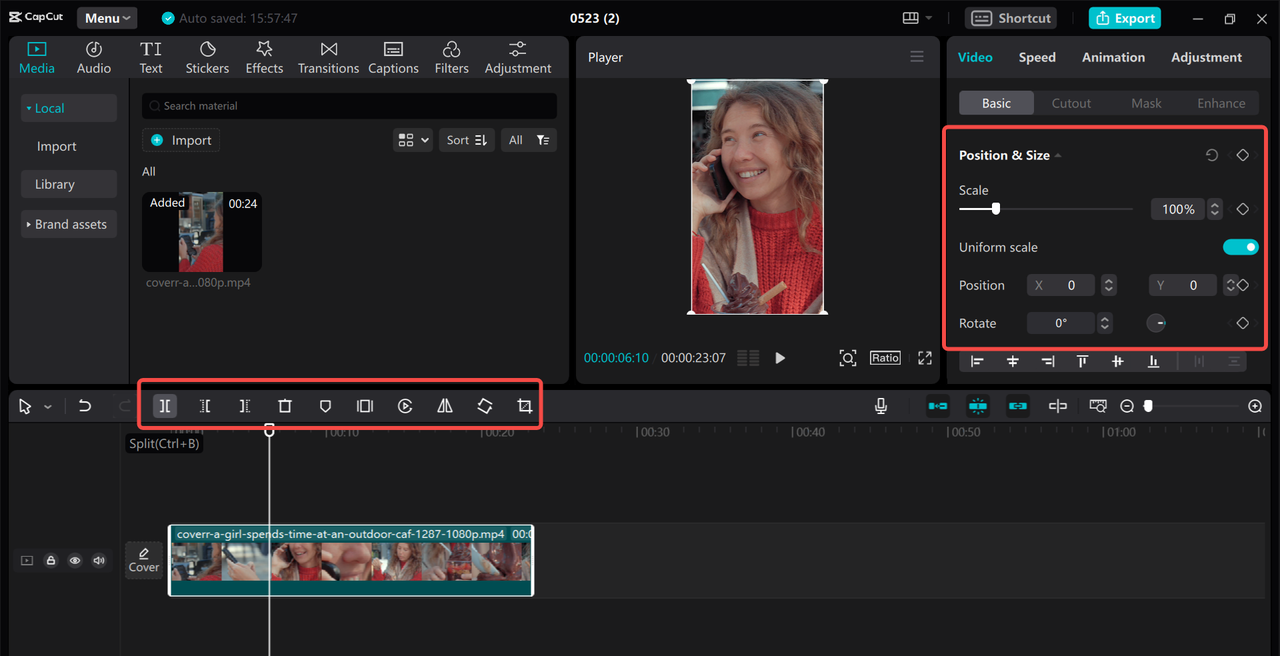The width and height of the screenshot is (1280, 656).
Task: Reset Position & Size settings
Action: pyautogui.click(x=1212, y=155)
